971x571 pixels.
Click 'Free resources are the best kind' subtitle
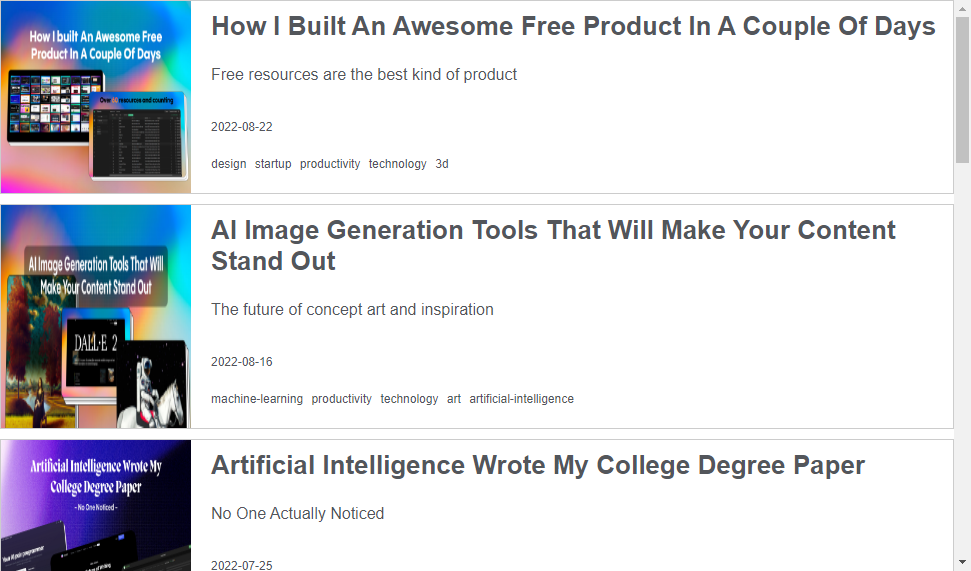click(364, 74)
